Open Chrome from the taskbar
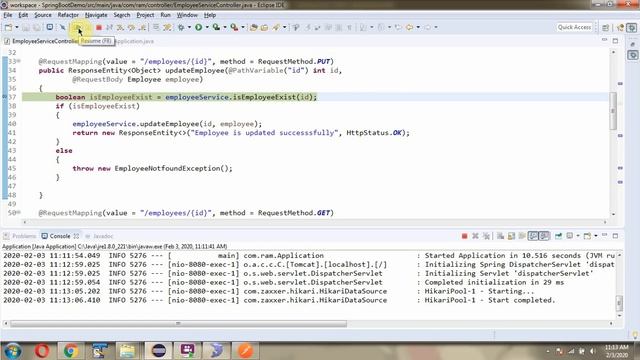Screen dimensions: 640x360 (71, 351)
